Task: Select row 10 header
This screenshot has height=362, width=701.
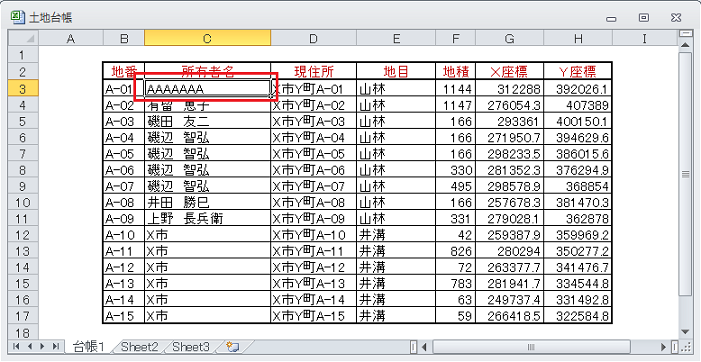Action: [23, 202]
